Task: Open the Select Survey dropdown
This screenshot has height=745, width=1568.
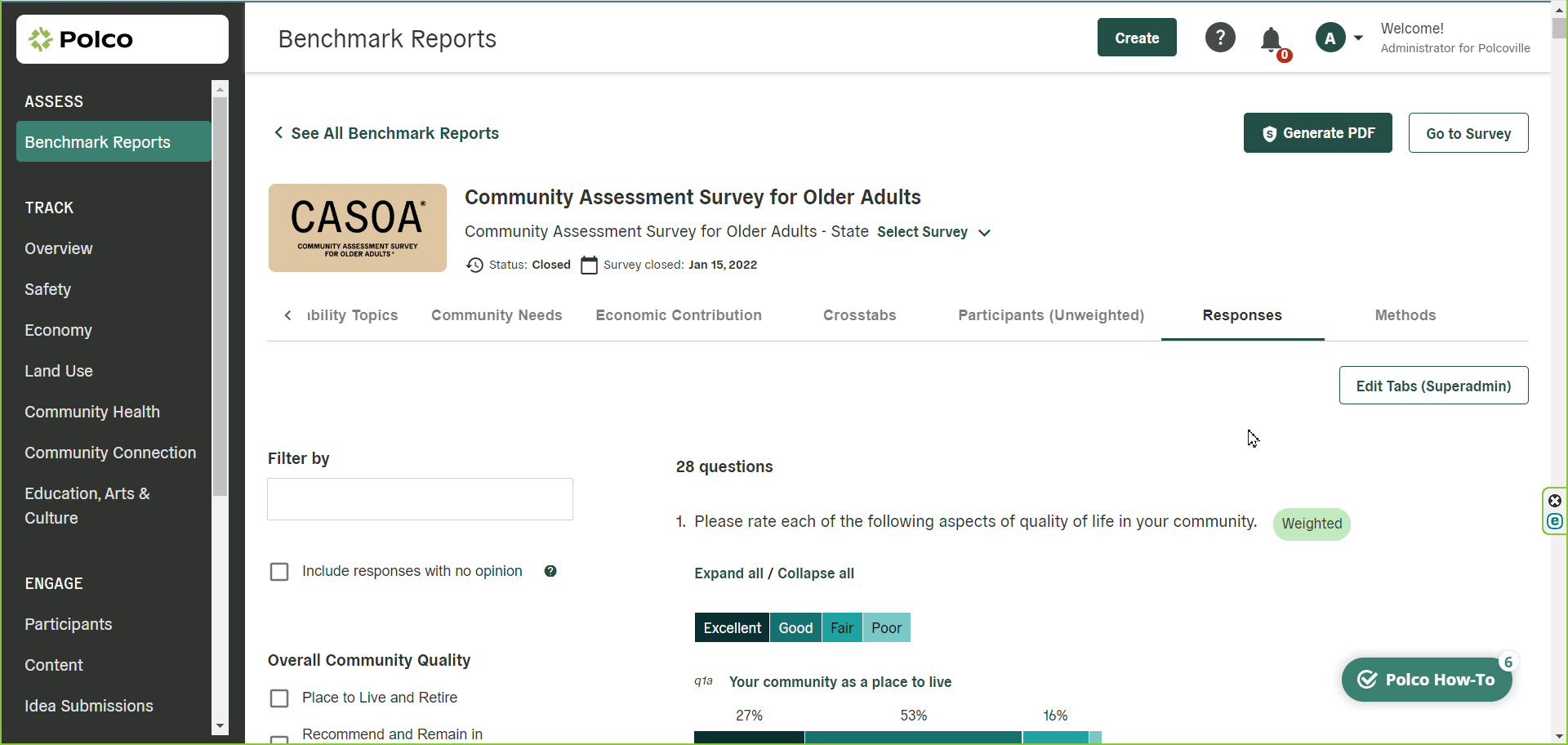Action: tap(933, 232)
